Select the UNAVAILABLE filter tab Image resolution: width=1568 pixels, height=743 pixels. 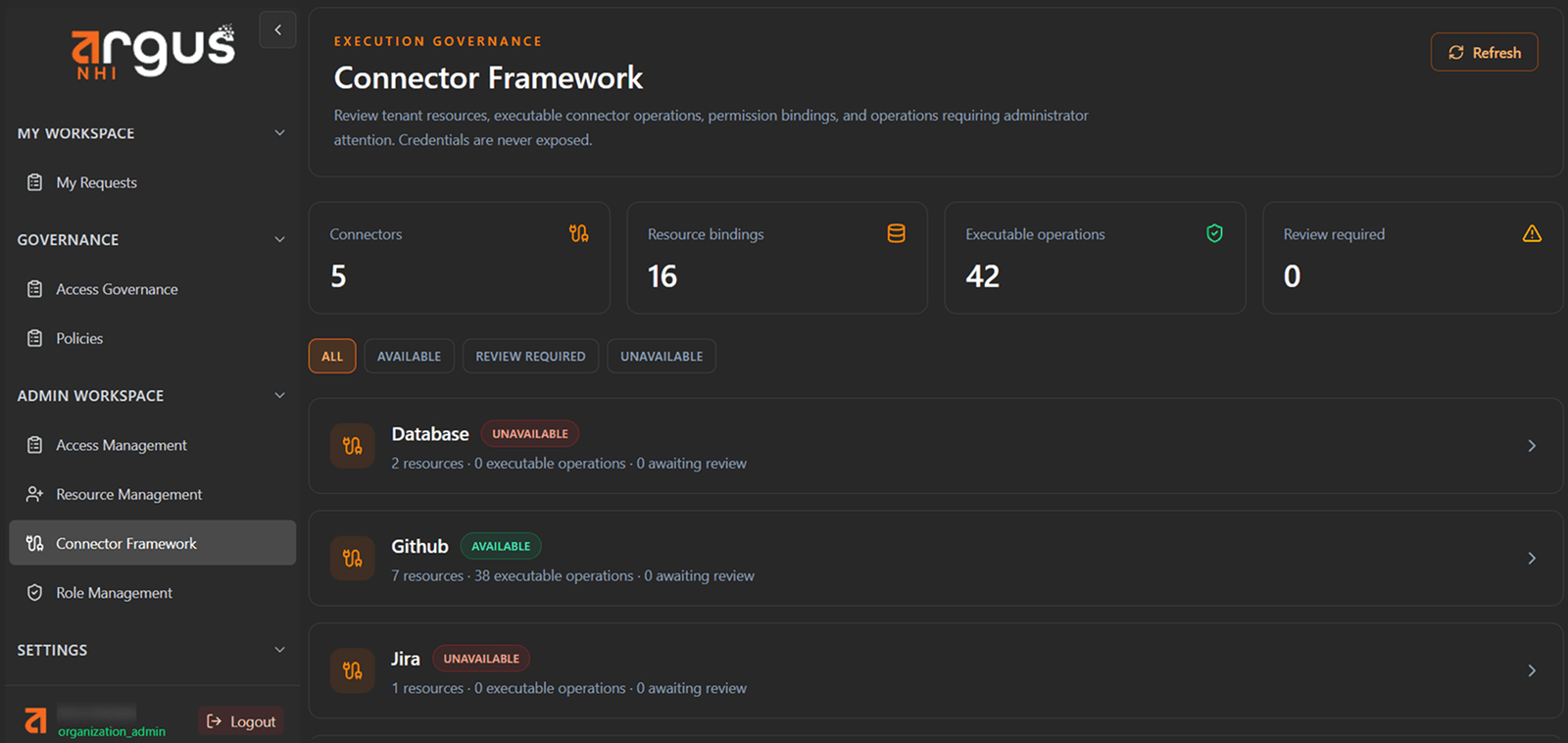click(x=661, y=356)
